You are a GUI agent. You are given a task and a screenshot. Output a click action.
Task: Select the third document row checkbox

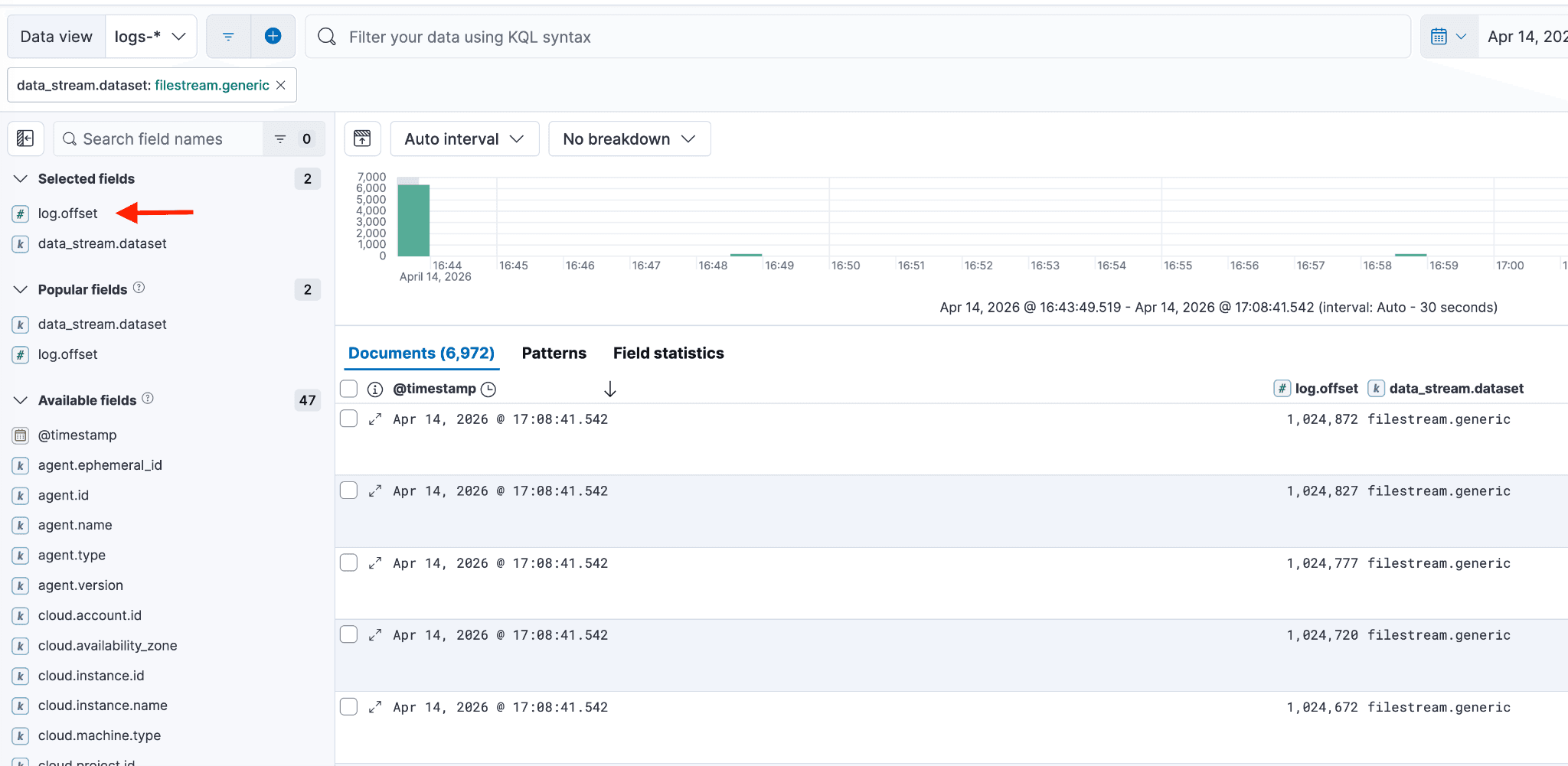point(349,562)
